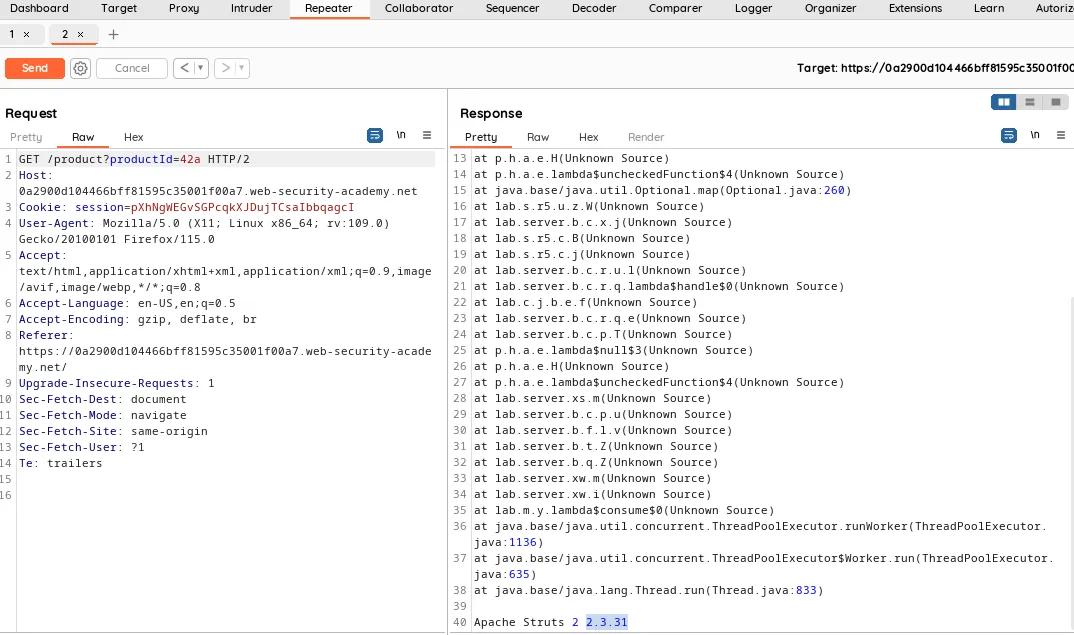Expand the forward history dropdown arrow
Image resolution: width=1074 pixels, height=635 pixels.
(x=241, y=68)
